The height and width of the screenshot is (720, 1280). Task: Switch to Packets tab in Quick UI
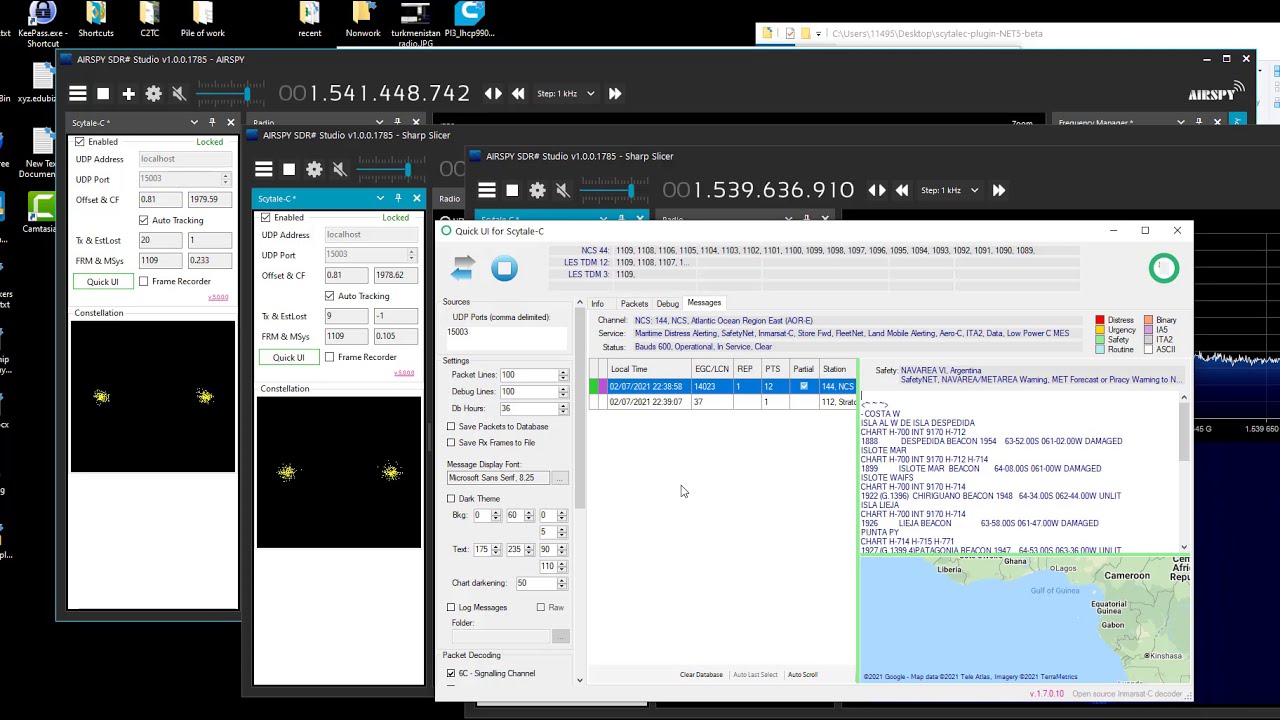coord(634,303)
